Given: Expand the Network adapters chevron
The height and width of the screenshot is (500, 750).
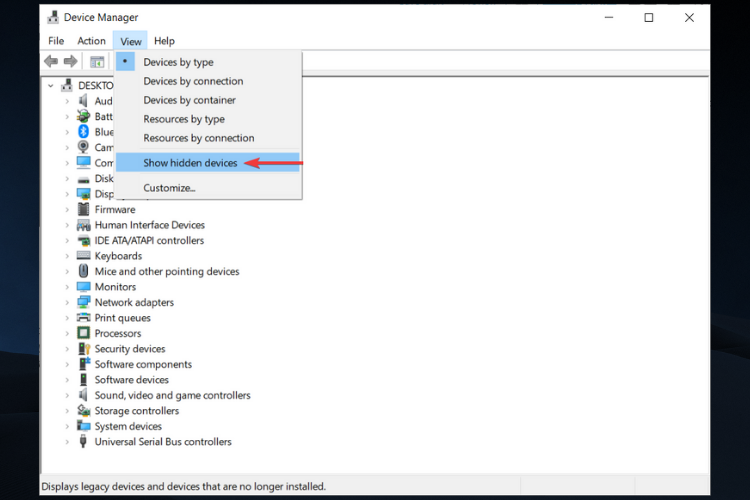Looking at the screenshot, I should [67, 302].
